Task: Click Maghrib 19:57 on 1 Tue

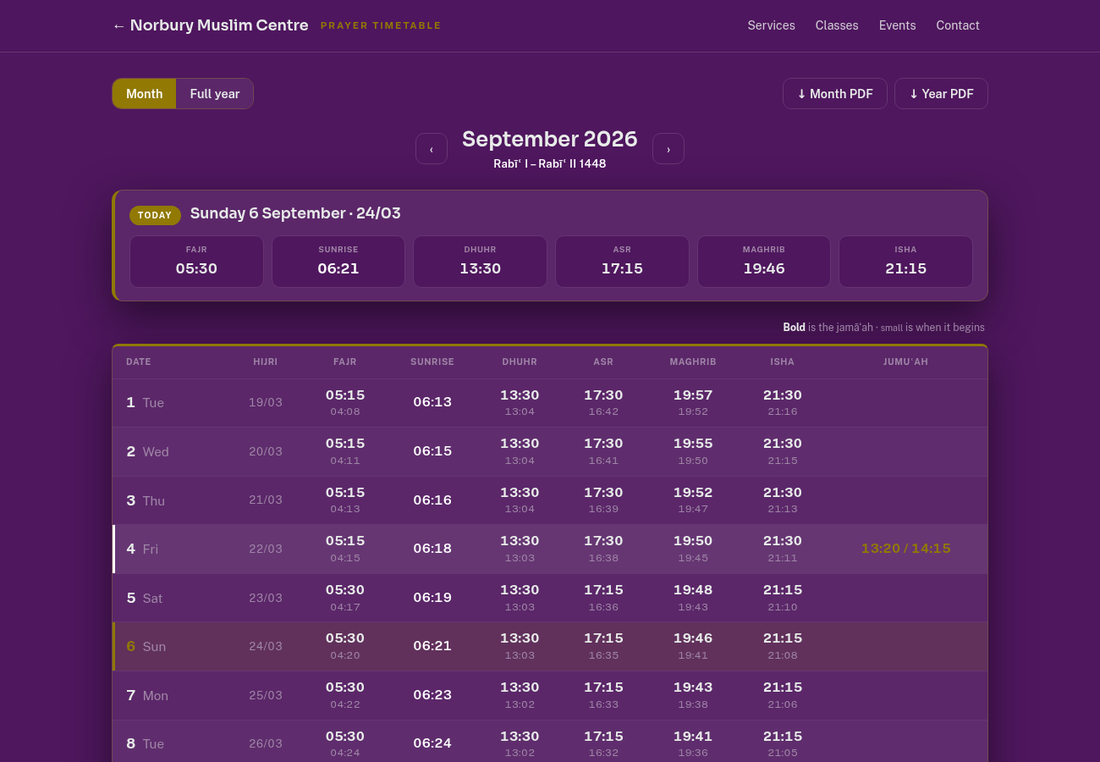Action: 692,395
